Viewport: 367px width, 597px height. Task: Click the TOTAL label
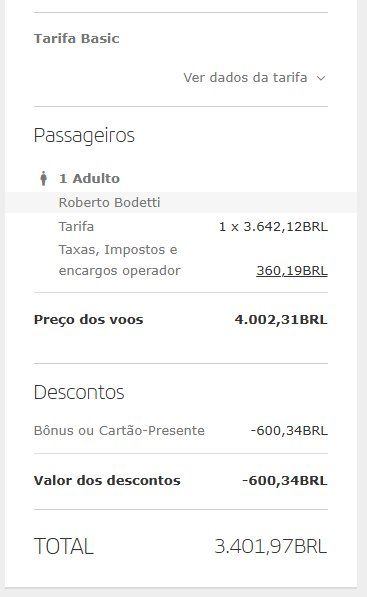coord(64,546)
